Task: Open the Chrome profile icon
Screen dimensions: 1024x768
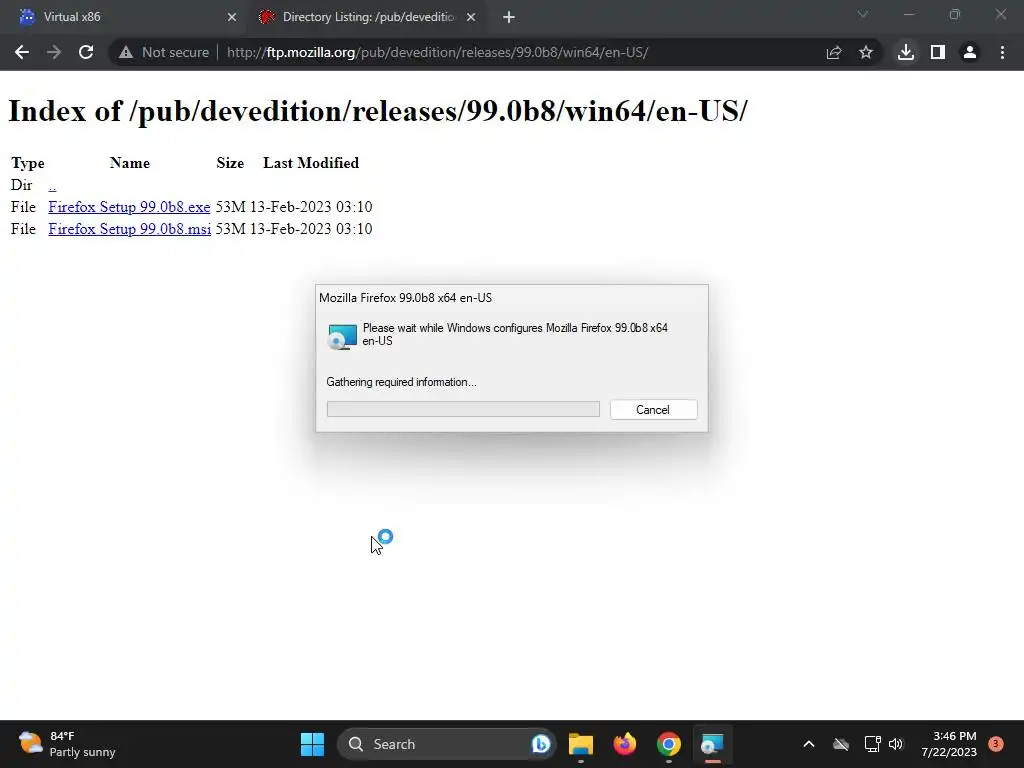Action: [970, 52]
